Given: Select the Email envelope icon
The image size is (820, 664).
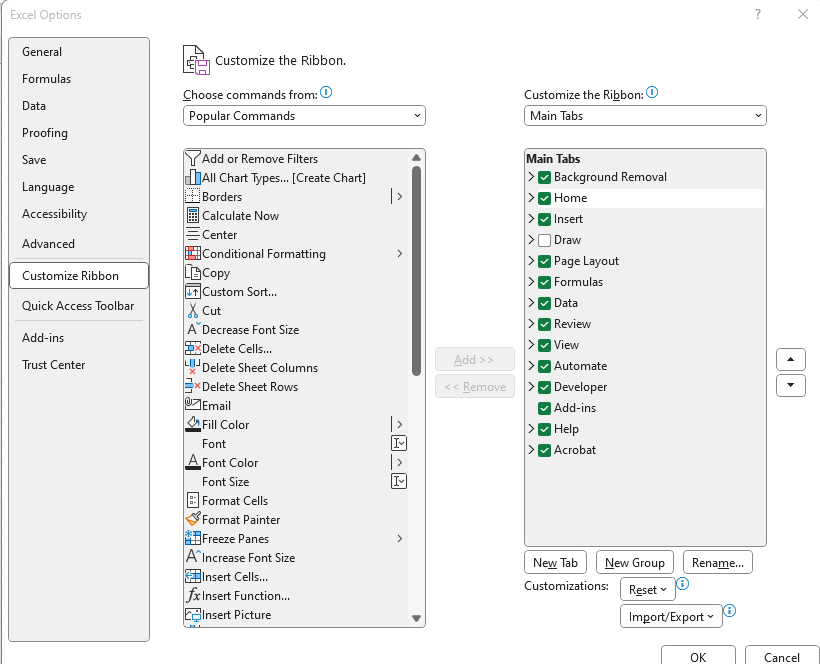Looking at the screenshot, I should [x=193, y=404].
